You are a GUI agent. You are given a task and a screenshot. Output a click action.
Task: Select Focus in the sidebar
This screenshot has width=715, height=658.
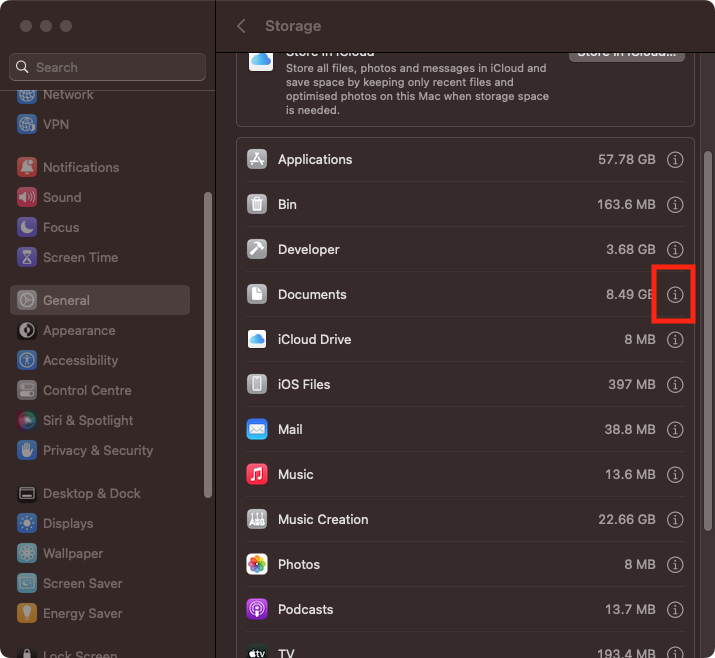click(100, 227)
